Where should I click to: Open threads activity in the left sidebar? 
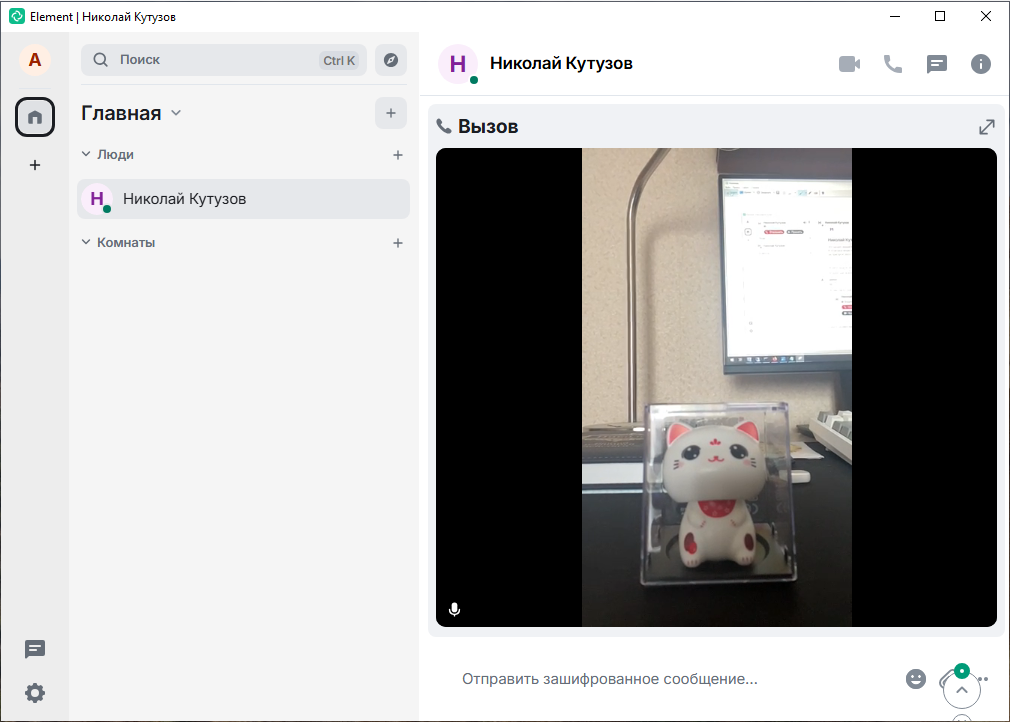click(35, 649)
